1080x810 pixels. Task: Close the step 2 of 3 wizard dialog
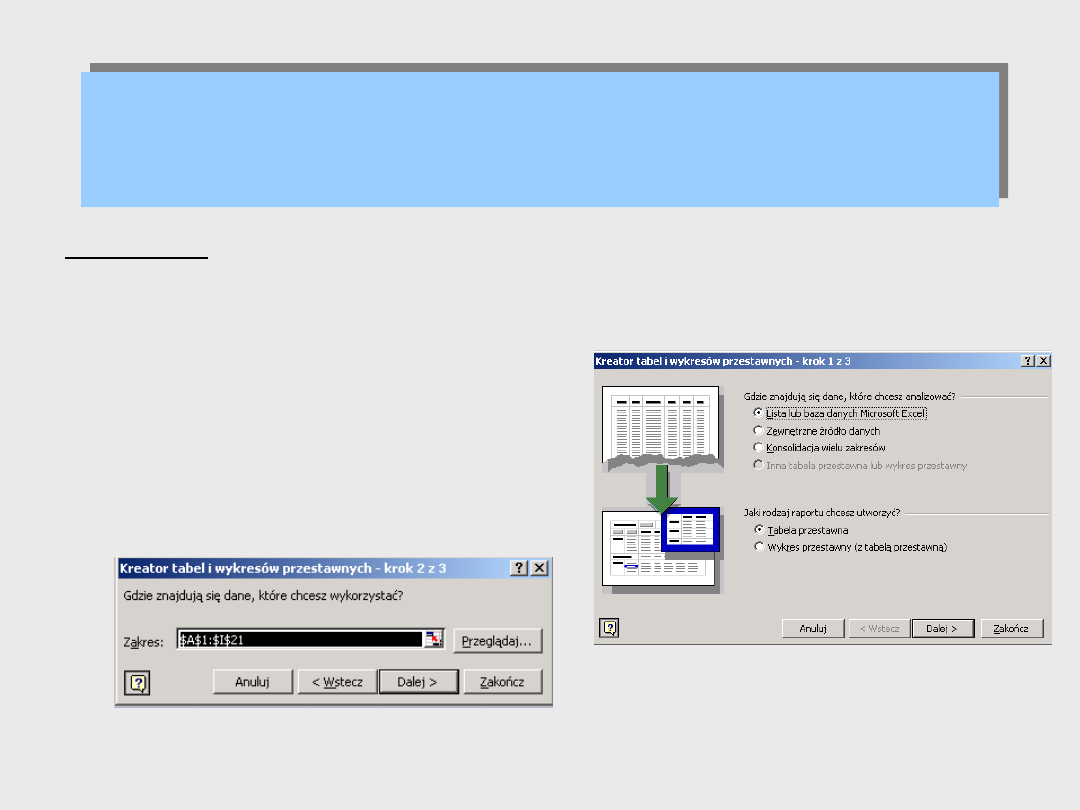pos(539,568)
